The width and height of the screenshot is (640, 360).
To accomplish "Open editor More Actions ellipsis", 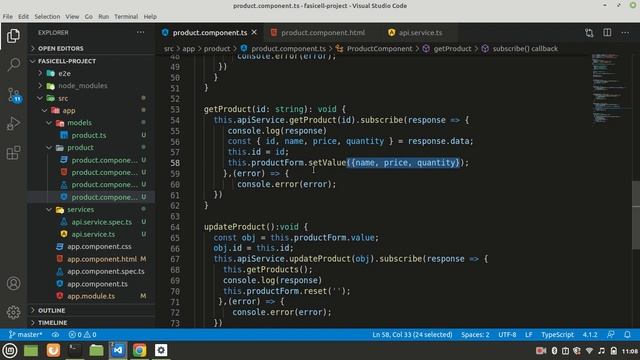I will tap(625, 33).
